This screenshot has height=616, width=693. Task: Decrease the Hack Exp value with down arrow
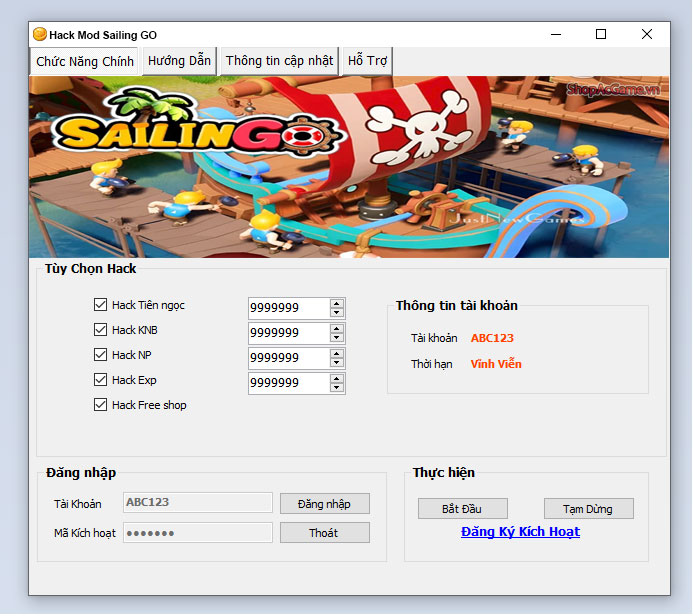(337, 388)
